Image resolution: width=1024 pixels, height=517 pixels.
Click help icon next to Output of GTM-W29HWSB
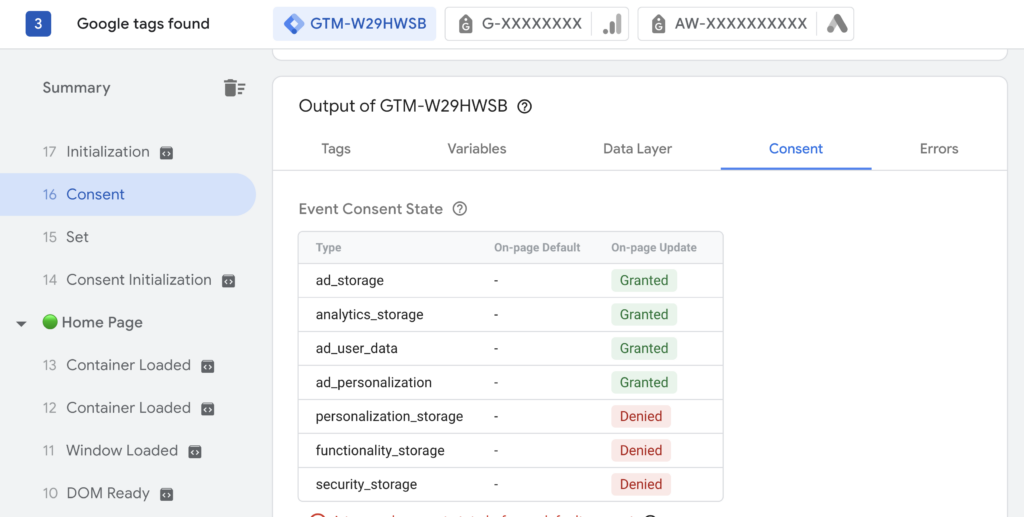(525, 107)
